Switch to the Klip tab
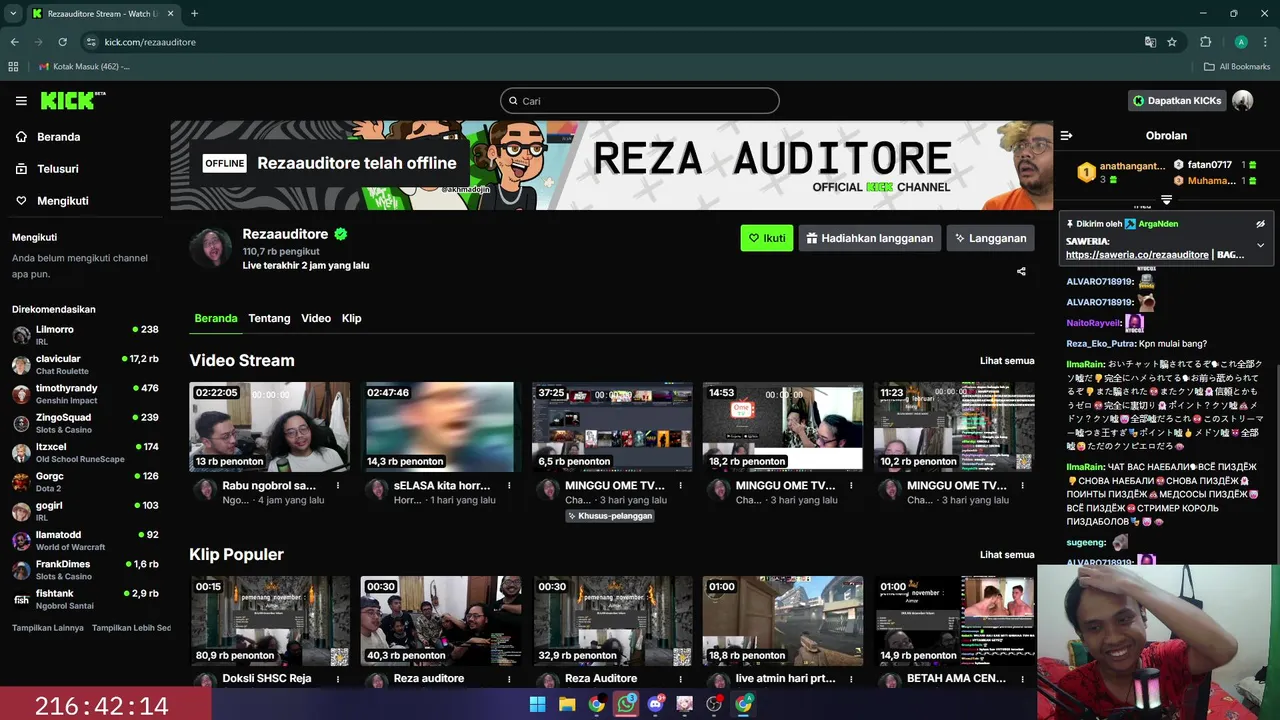 (351, 318)
